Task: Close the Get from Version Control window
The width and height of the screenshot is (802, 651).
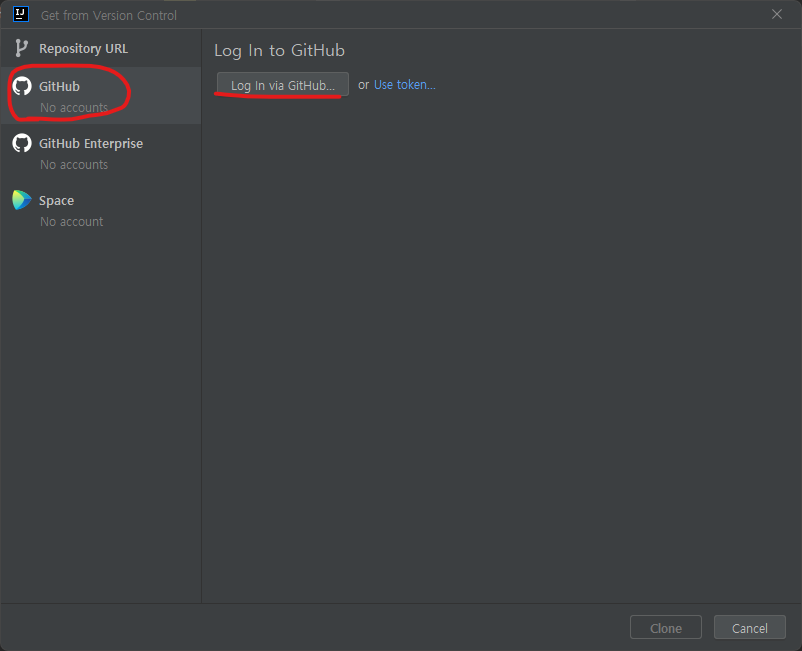Action: [x=776, y=14]
